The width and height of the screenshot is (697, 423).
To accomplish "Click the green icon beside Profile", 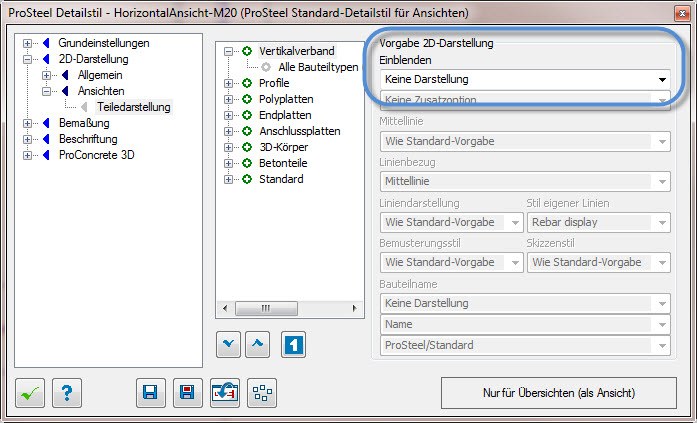I will pyautogui.click(x=247, y=83).
